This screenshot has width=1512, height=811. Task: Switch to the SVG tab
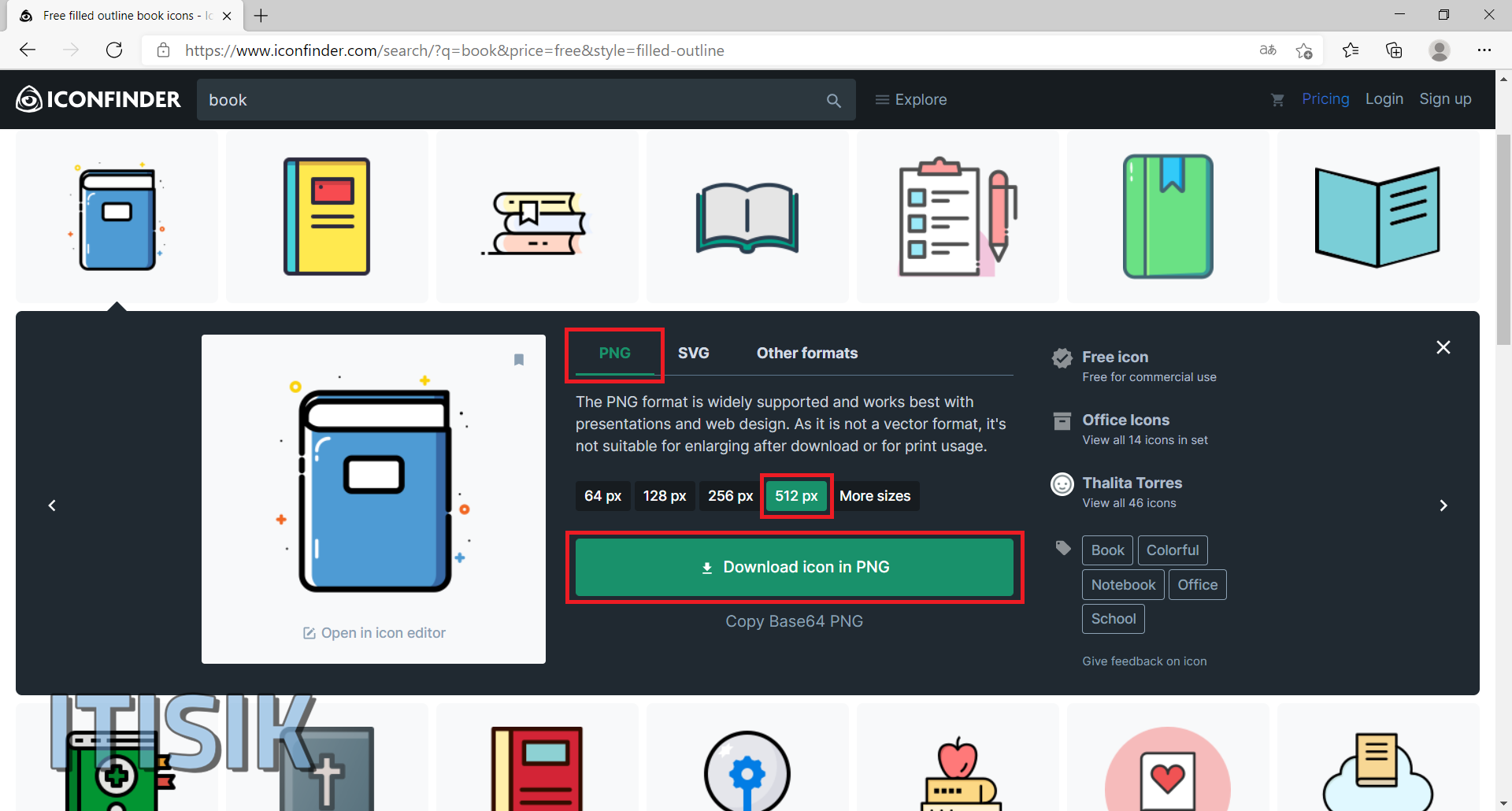(694, 354)
